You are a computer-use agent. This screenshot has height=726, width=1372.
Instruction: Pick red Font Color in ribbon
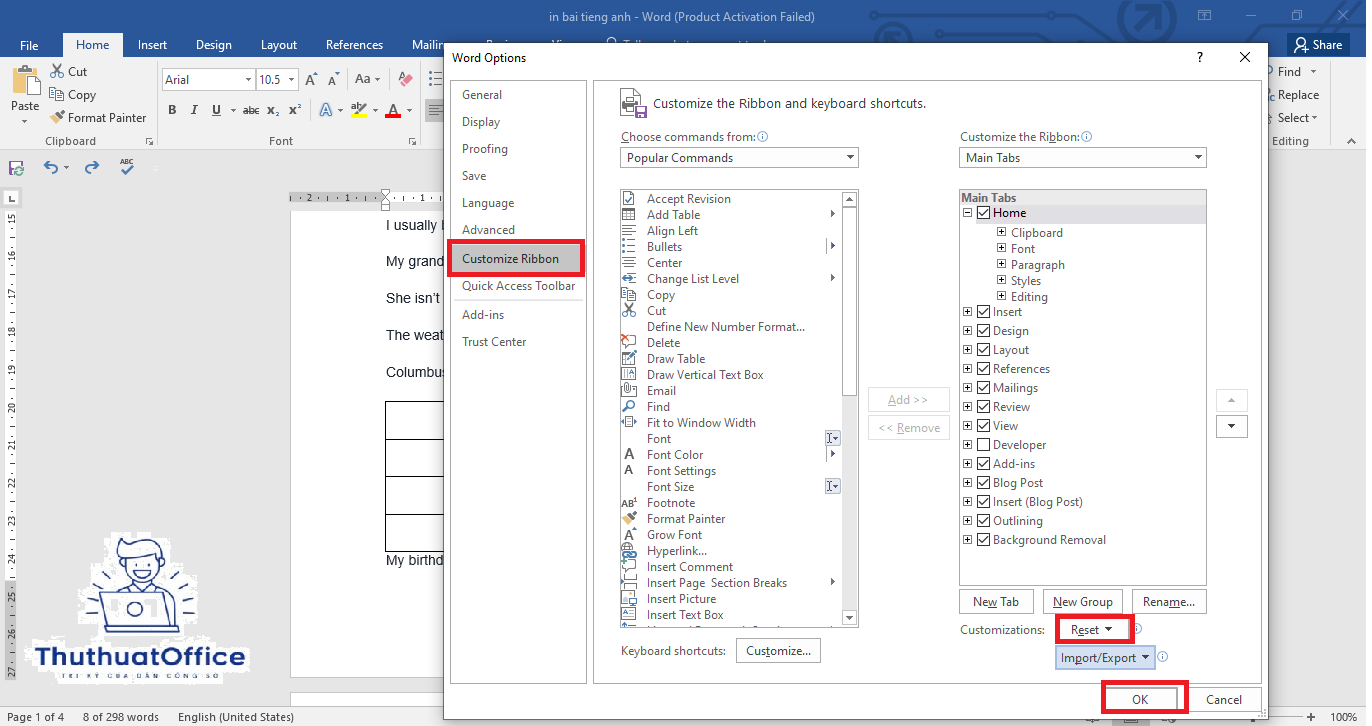(x=393, y=110)
